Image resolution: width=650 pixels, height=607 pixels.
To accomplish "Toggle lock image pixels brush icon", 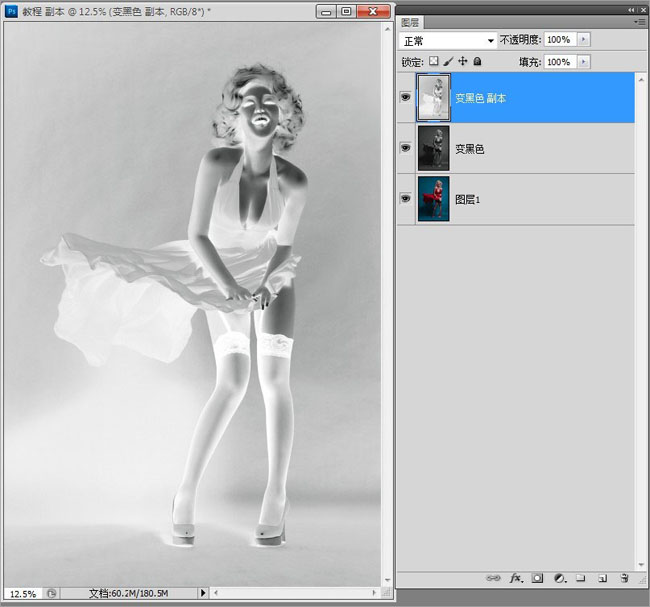I will [448, 61].
